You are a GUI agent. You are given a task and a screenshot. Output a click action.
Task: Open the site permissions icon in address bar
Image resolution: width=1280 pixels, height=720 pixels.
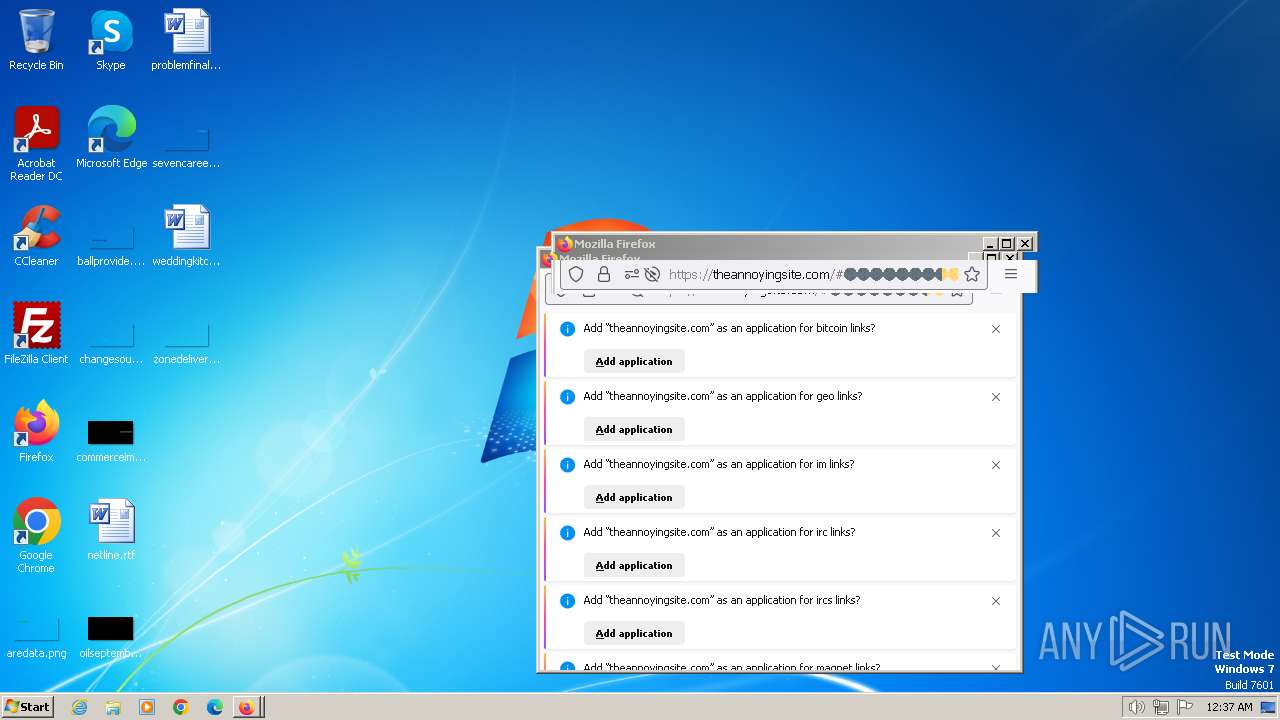click(x=631, y=274)
